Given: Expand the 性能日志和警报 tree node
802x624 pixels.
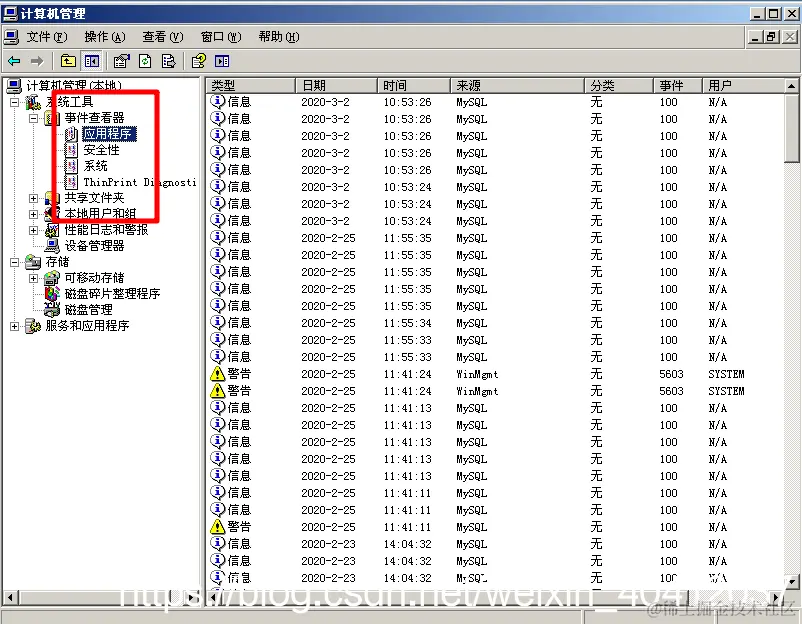Looking at the screenshot, I should [34, 230].
